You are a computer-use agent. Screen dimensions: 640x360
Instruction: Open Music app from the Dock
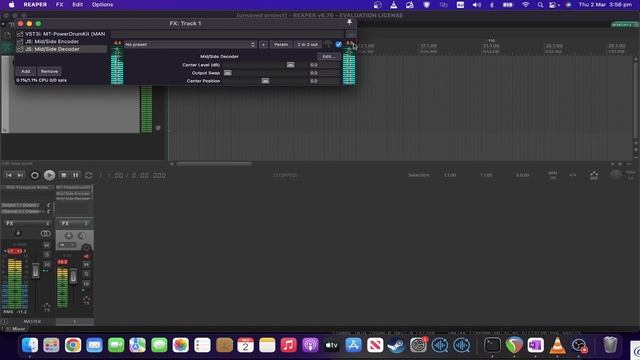(289, 345)
